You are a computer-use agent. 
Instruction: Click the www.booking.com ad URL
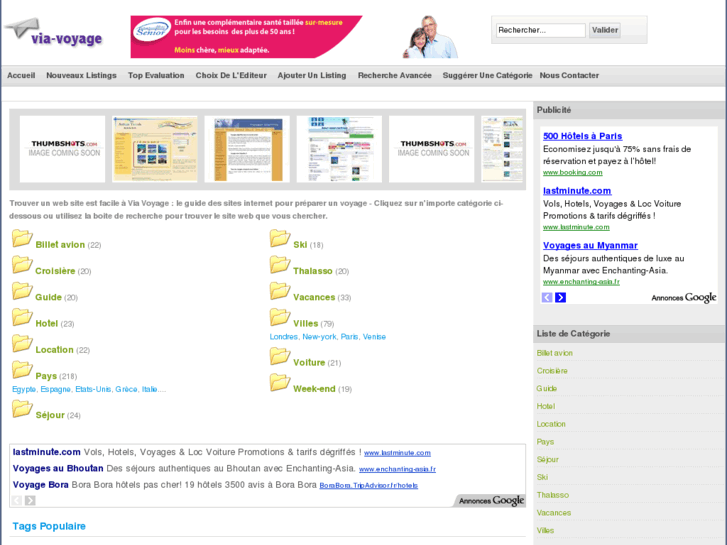tap(573, 173)
